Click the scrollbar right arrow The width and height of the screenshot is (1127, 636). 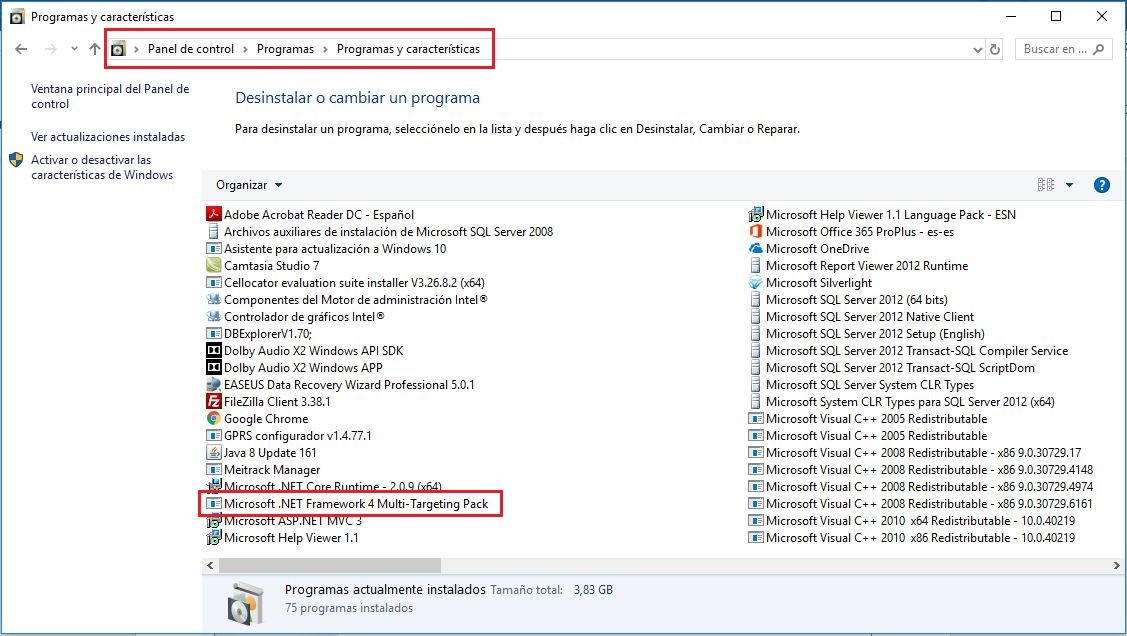pyautogui.click(x=1116, y=566)
